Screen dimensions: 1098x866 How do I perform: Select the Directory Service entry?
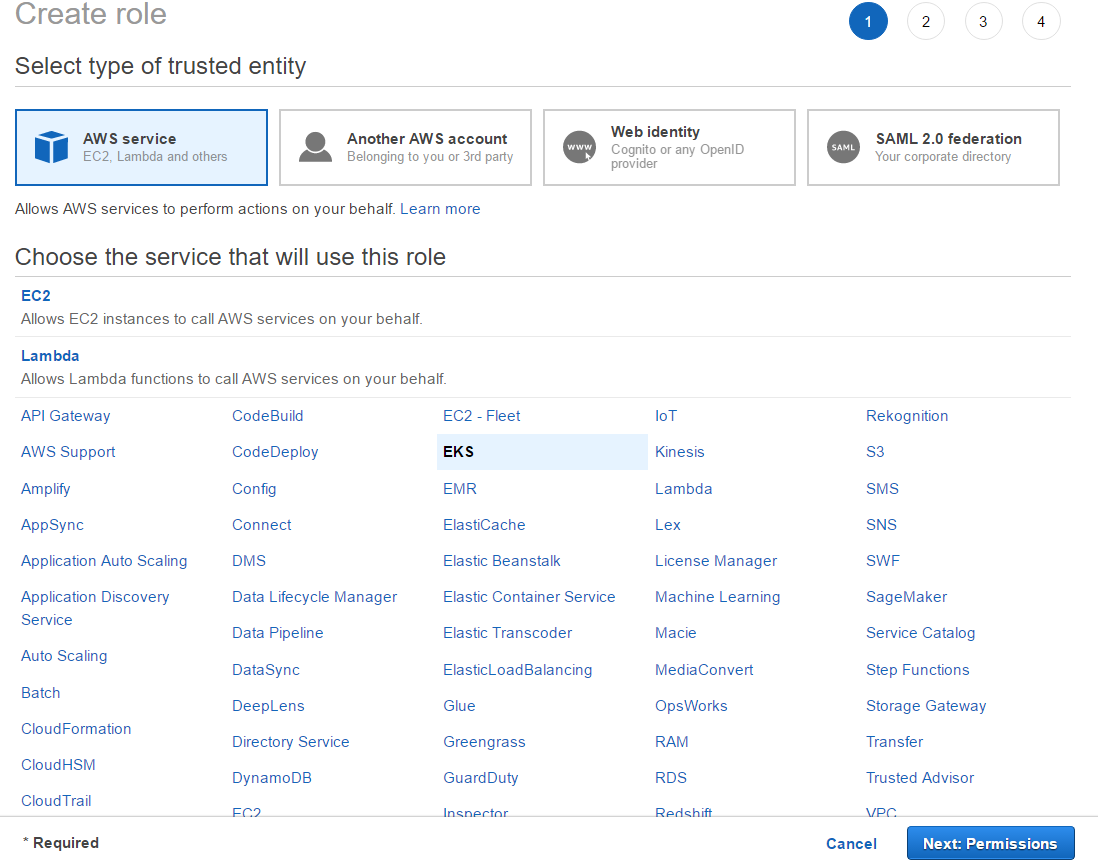(x=291, y=742)
